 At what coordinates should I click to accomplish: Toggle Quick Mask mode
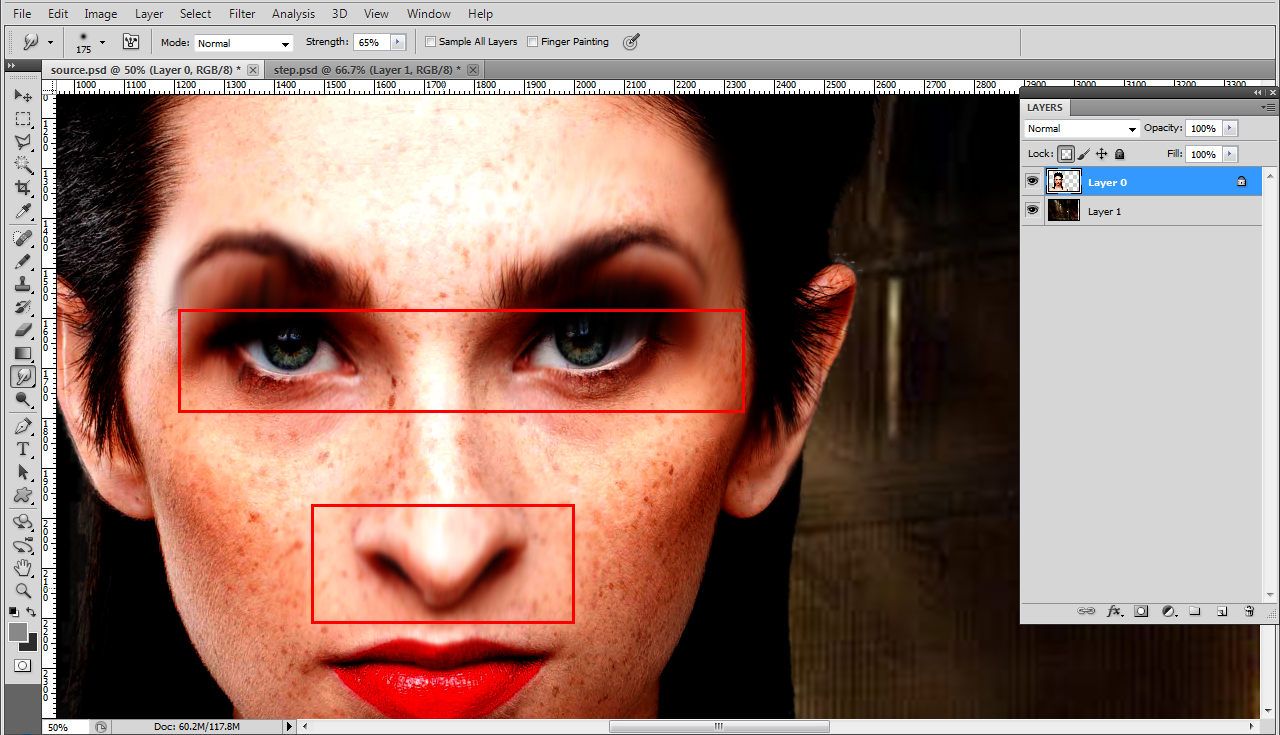click(x=22, y=666)
